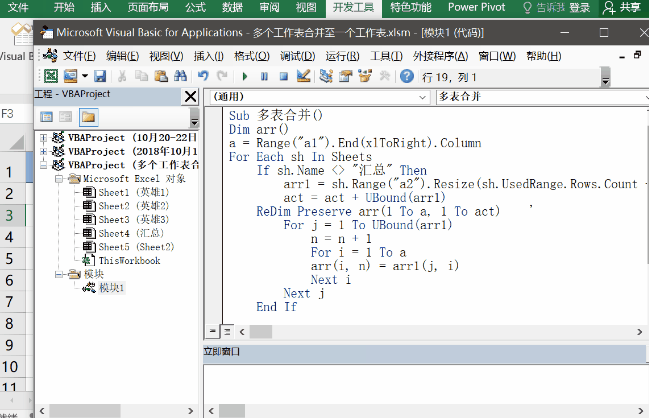Screen dimensions: 649x418
Task: Open the 外接程序(A) menu
Action: tap(440, 56)
